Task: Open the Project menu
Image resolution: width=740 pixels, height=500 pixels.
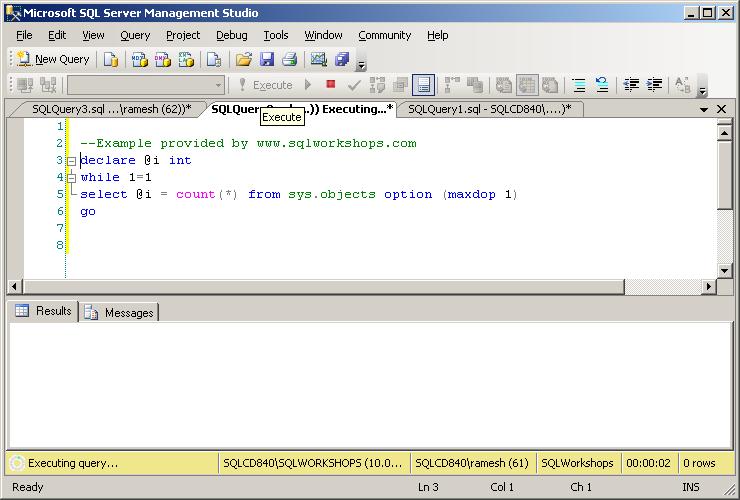Action: pyautogui.click(x=183, y=35)
